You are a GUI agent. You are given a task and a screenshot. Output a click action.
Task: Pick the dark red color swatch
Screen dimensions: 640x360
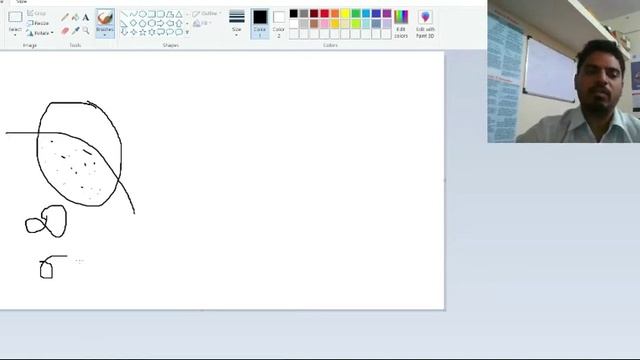pyautogui.click(x=314, y=13)
